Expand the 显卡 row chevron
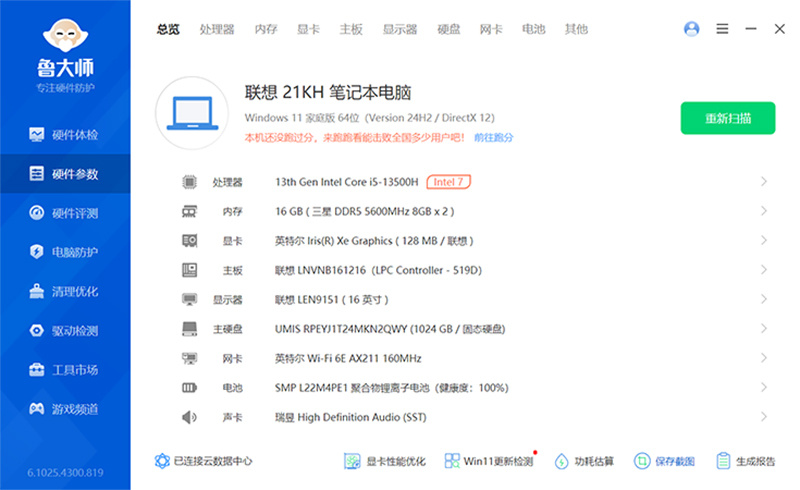 tap(764, 240)
